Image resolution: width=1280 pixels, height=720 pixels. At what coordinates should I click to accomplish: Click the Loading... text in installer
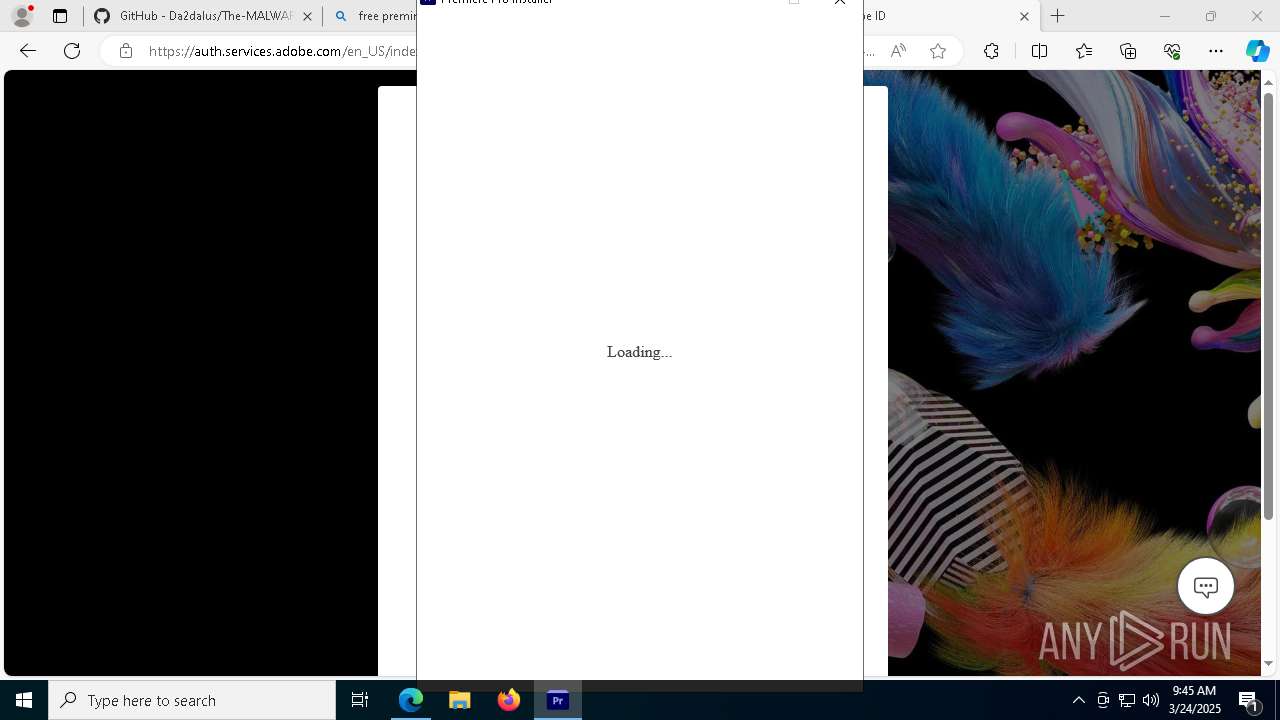(639, 352)
